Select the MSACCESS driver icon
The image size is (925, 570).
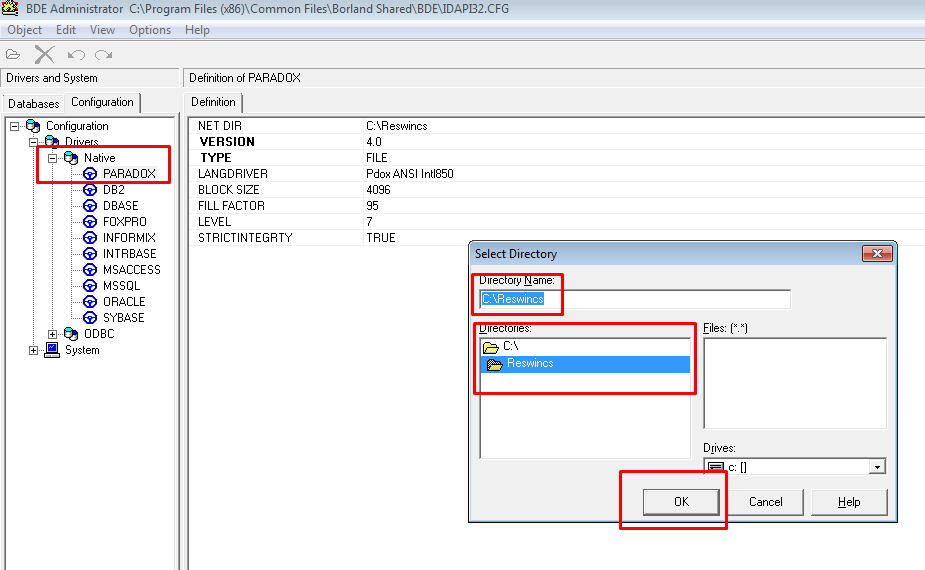point(90,269)
